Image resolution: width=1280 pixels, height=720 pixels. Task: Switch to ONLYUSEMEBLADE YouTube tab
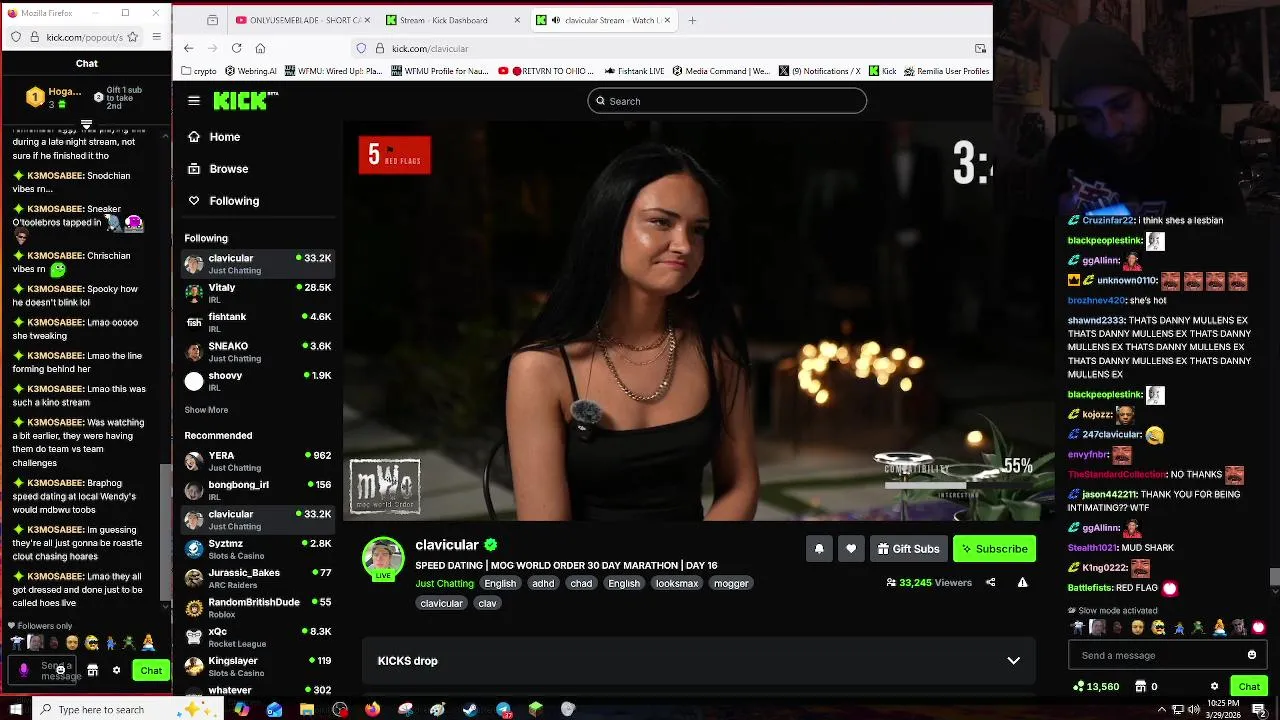pos(306,20)
